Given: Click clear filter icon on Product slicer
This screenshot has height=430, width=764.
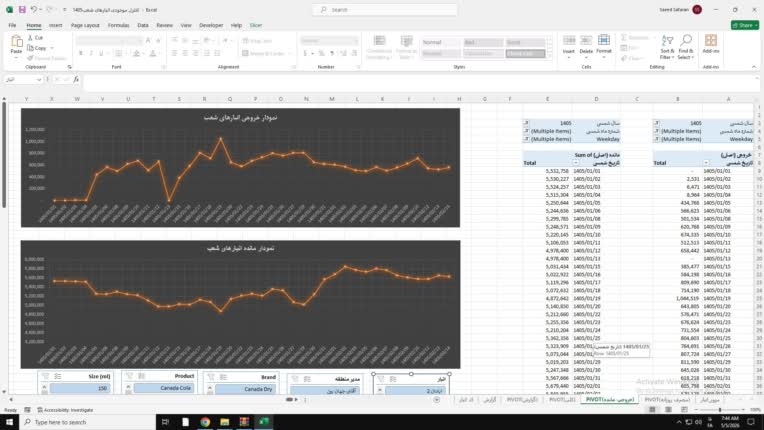Looking at the screenshot, I should coord(129,376).
